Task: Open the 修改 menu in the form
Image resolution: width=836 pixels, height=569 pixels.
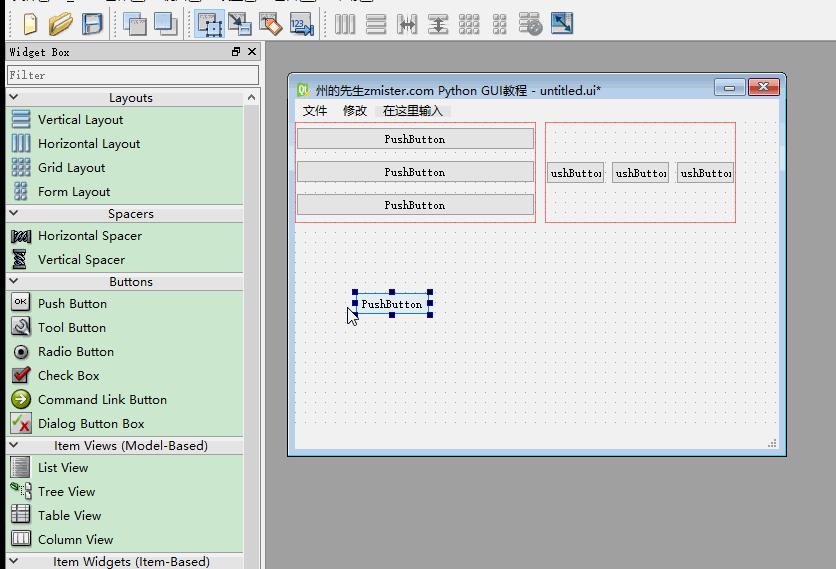Action: (x=355, y=111)
